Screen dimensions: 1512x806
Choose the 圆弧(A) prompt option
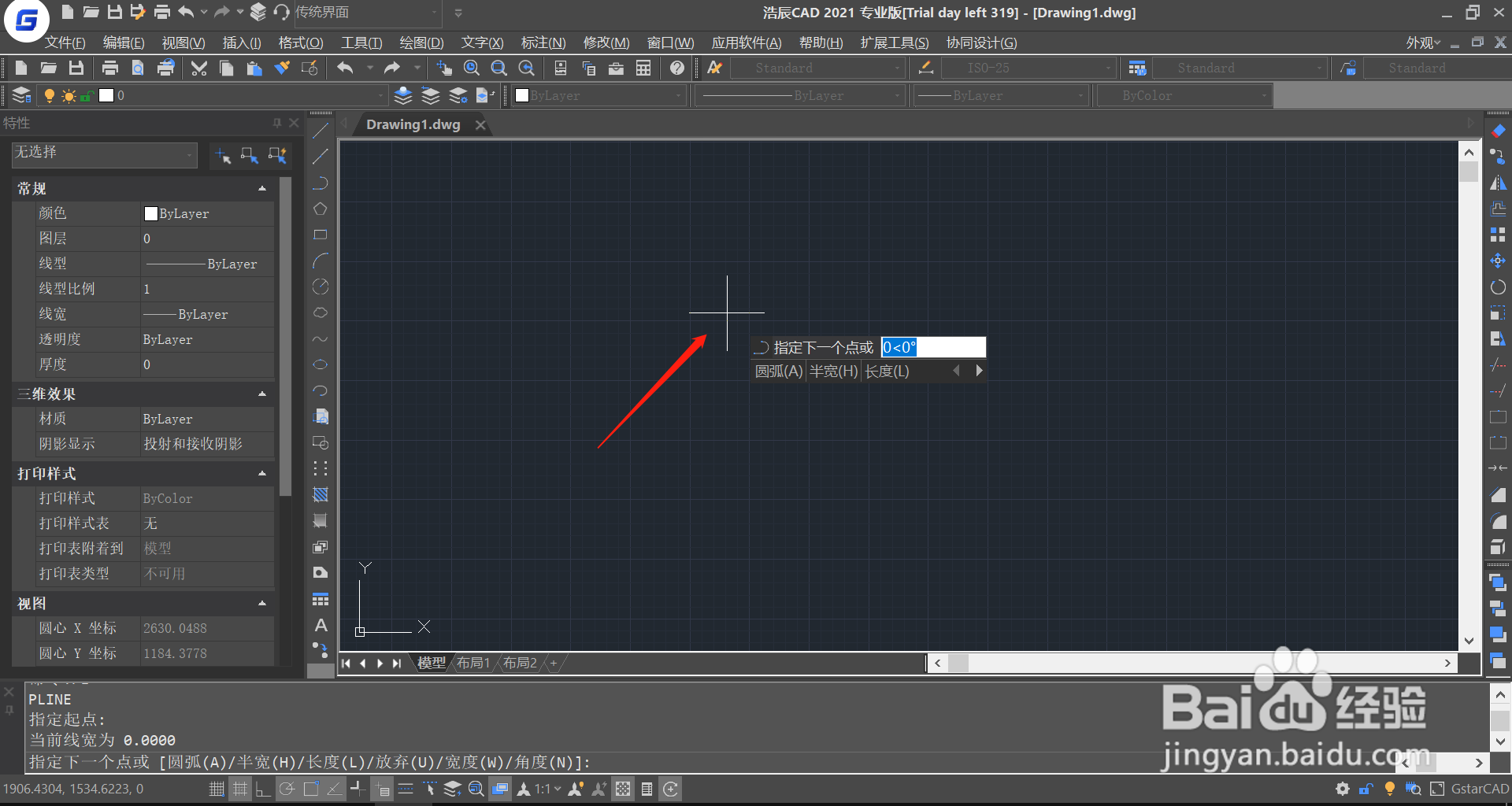point(779,372)
